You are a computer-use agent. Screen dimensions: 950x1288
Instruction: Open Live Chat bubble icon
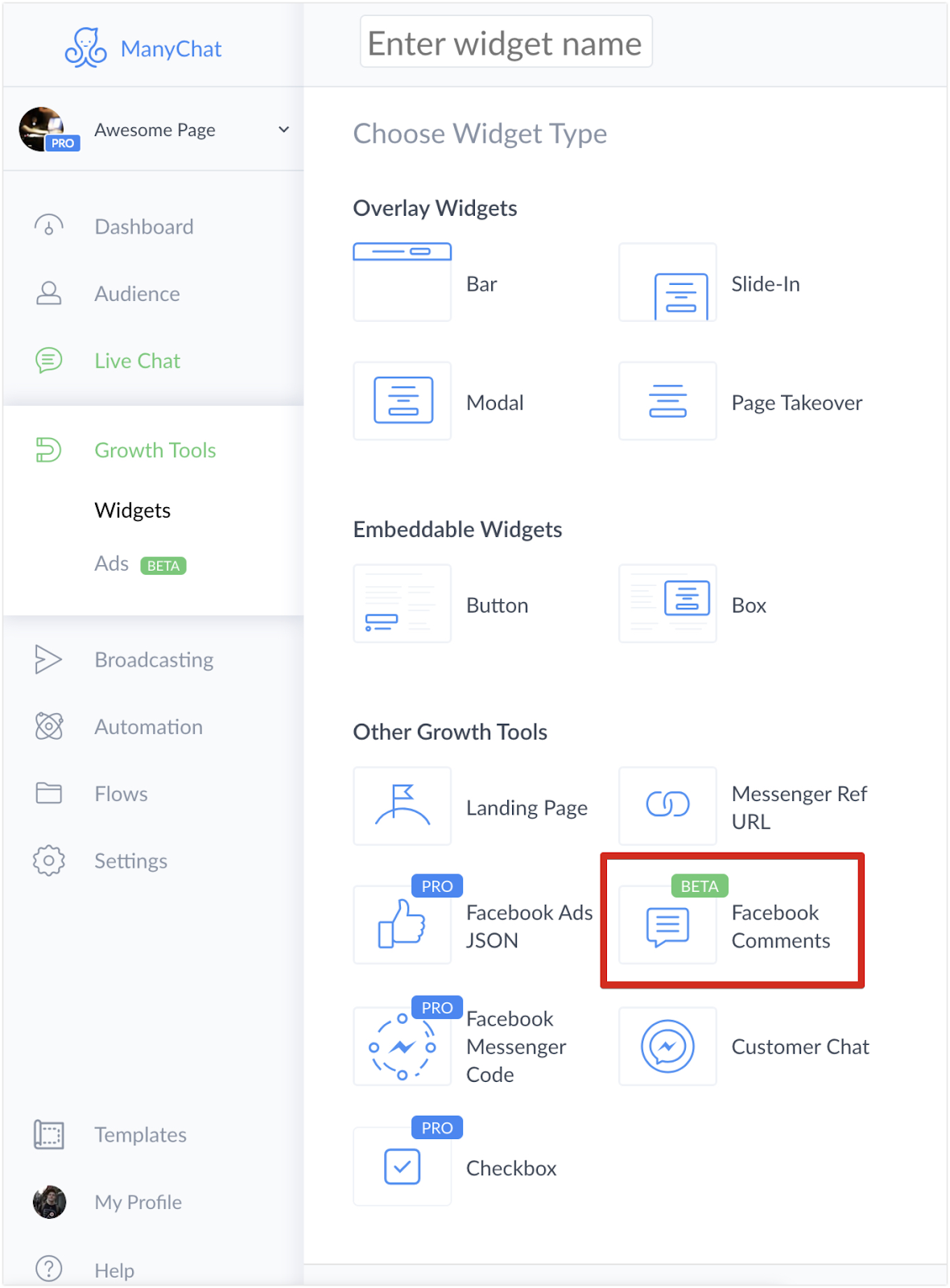(x=49, y=360)
